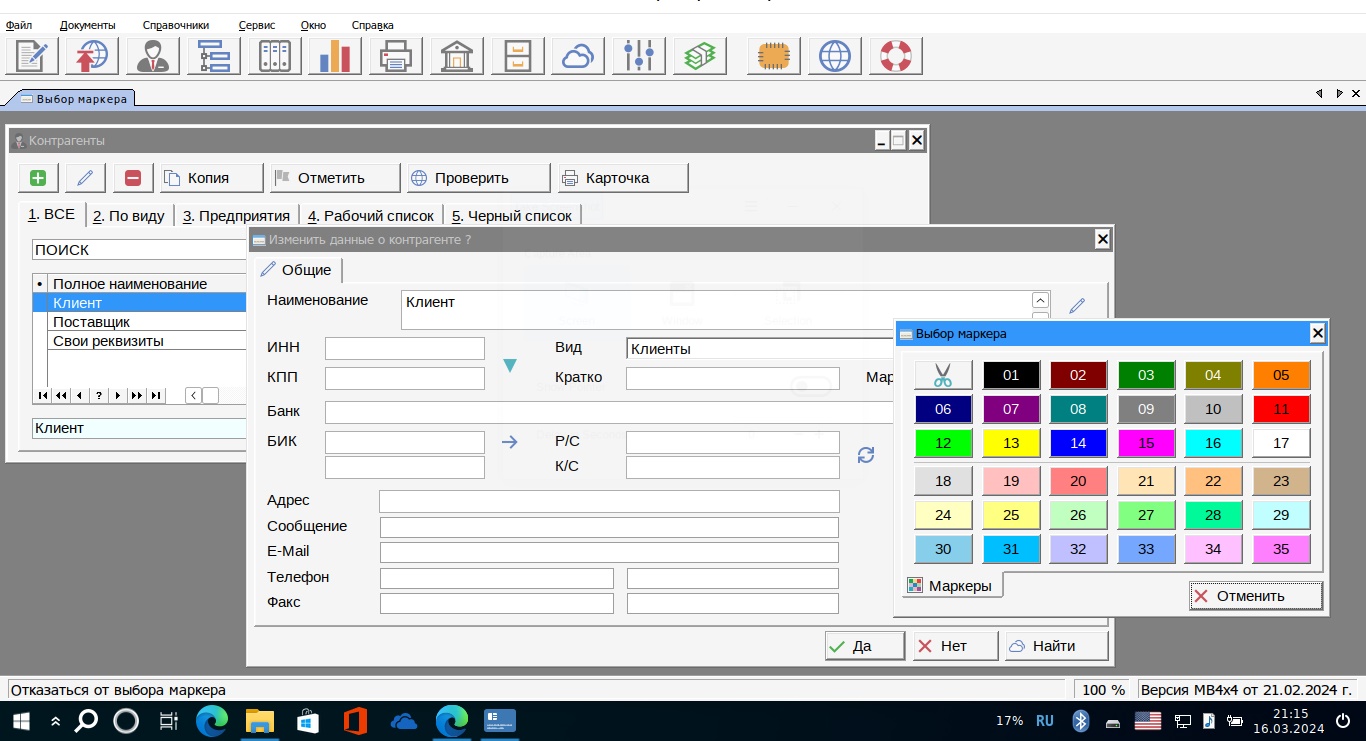Click the pencil icon beside Наименование field

click(x=1077, y=306)
